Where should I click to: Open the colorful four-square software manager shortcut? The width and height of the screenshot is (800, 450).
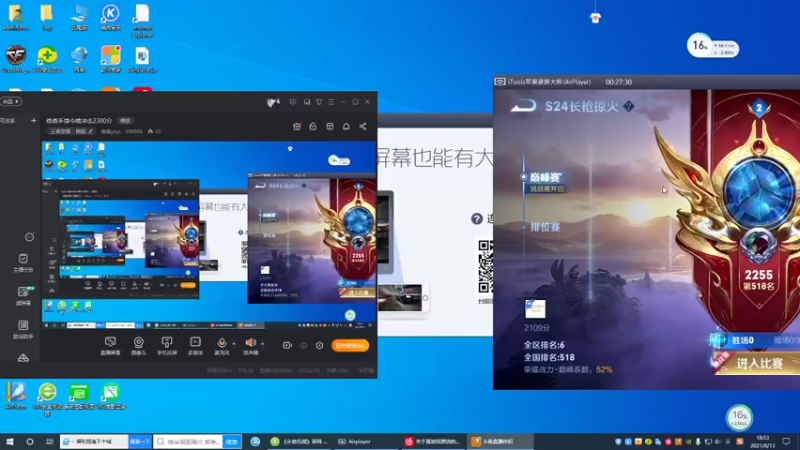click(110, 59)
